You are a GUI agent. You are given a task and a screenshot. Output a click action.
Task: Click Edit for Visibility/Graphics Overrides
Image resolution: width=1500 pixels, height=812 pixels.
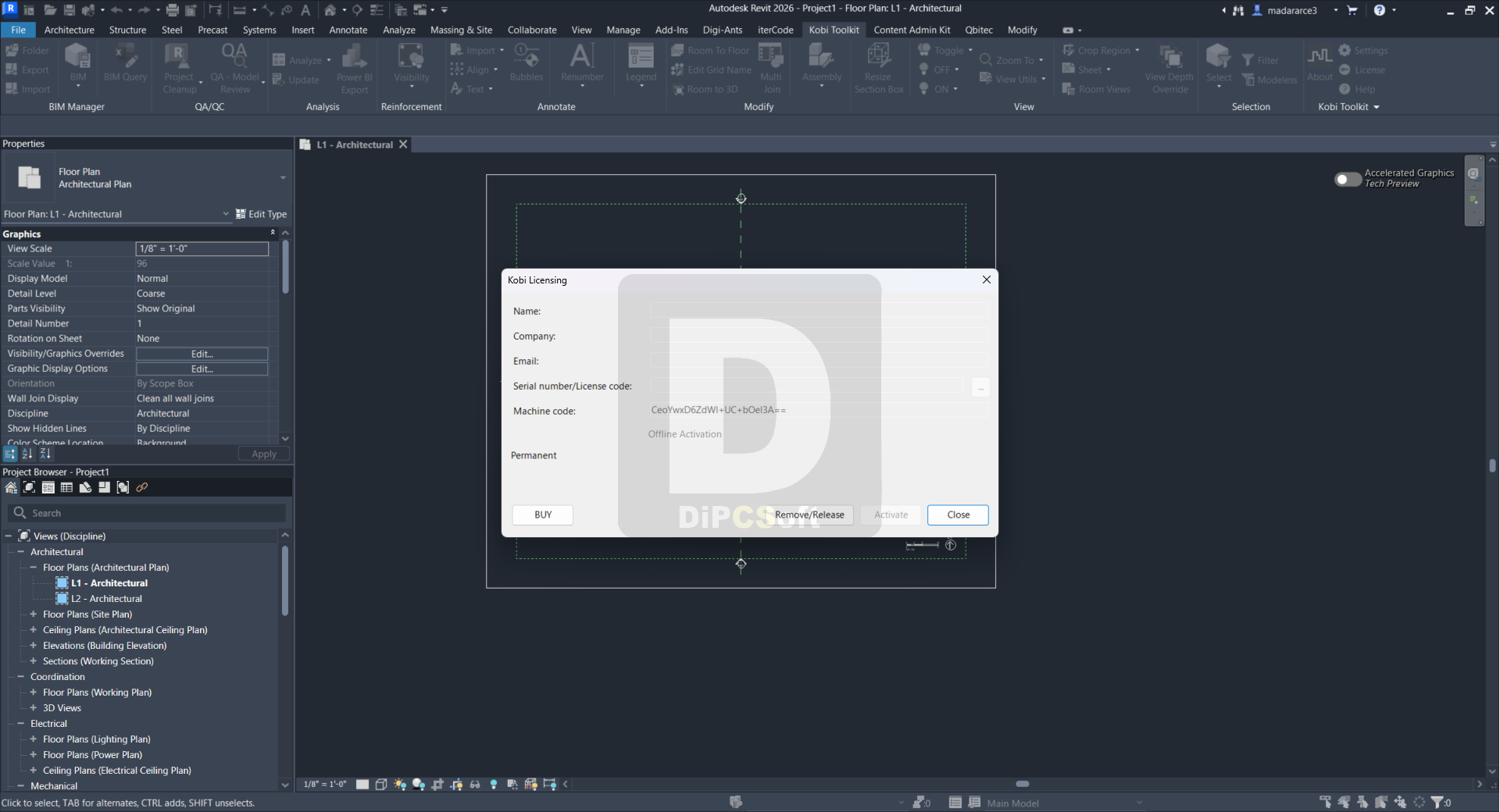(202, 354)
